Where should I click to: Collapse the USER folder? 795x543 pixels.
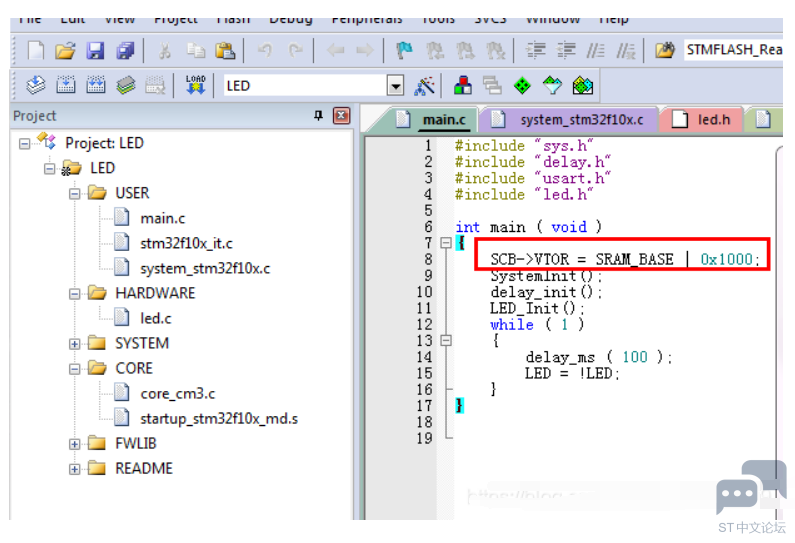coord(75,194)
